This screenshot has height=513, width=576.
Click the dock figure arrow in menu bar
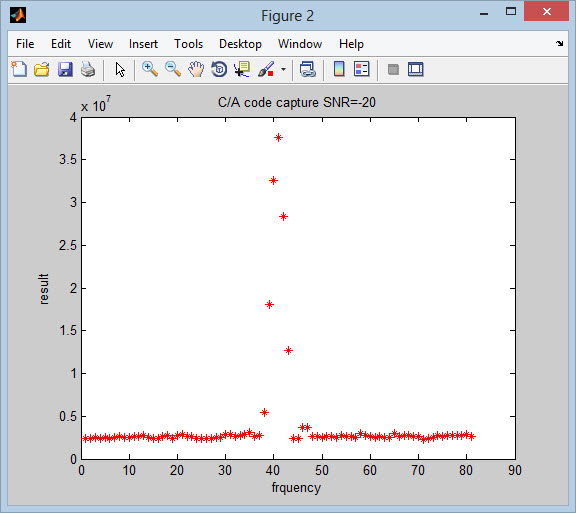[559, 44]
